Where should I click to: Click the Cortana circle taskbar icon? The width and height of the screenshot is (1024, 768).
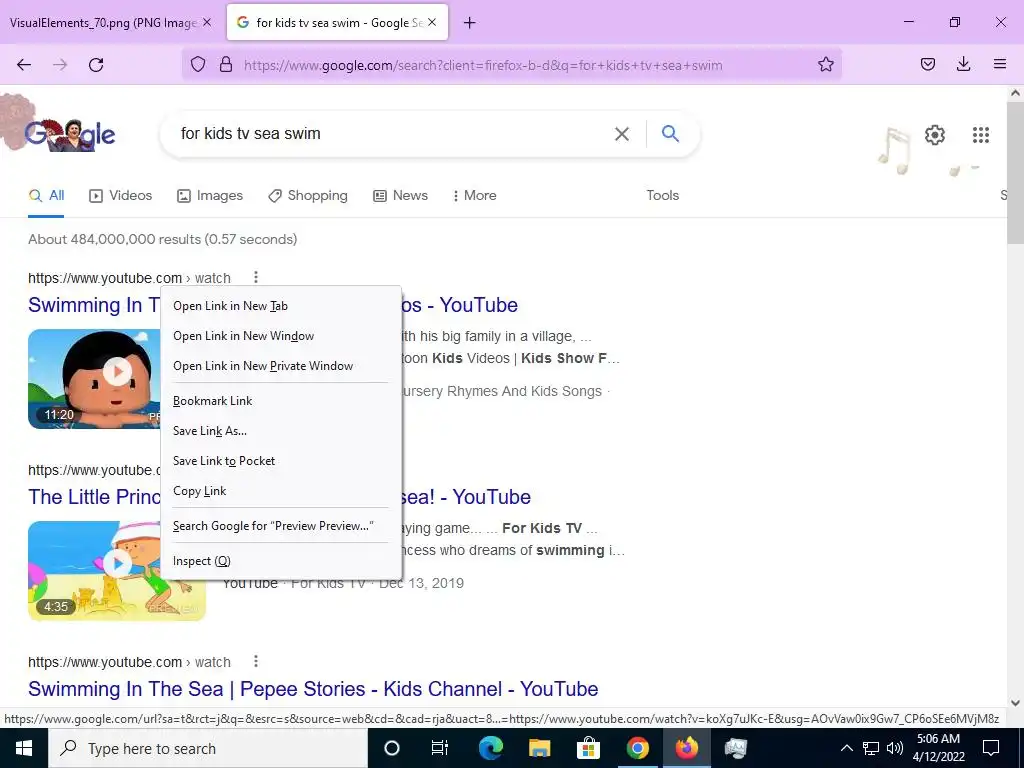(x=392, y=748)
